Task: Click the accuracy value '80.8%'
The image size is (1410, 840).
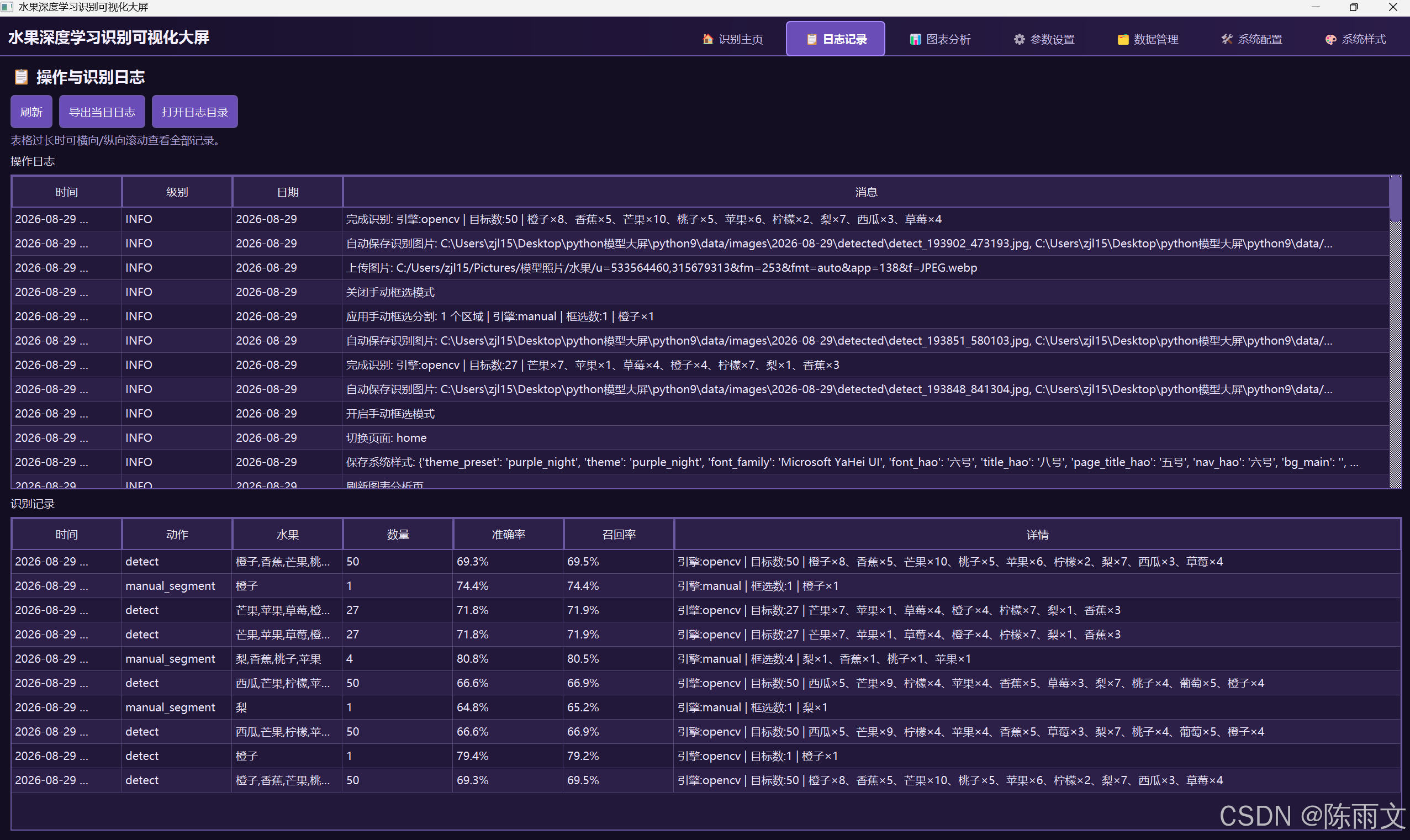Action: 508,659
